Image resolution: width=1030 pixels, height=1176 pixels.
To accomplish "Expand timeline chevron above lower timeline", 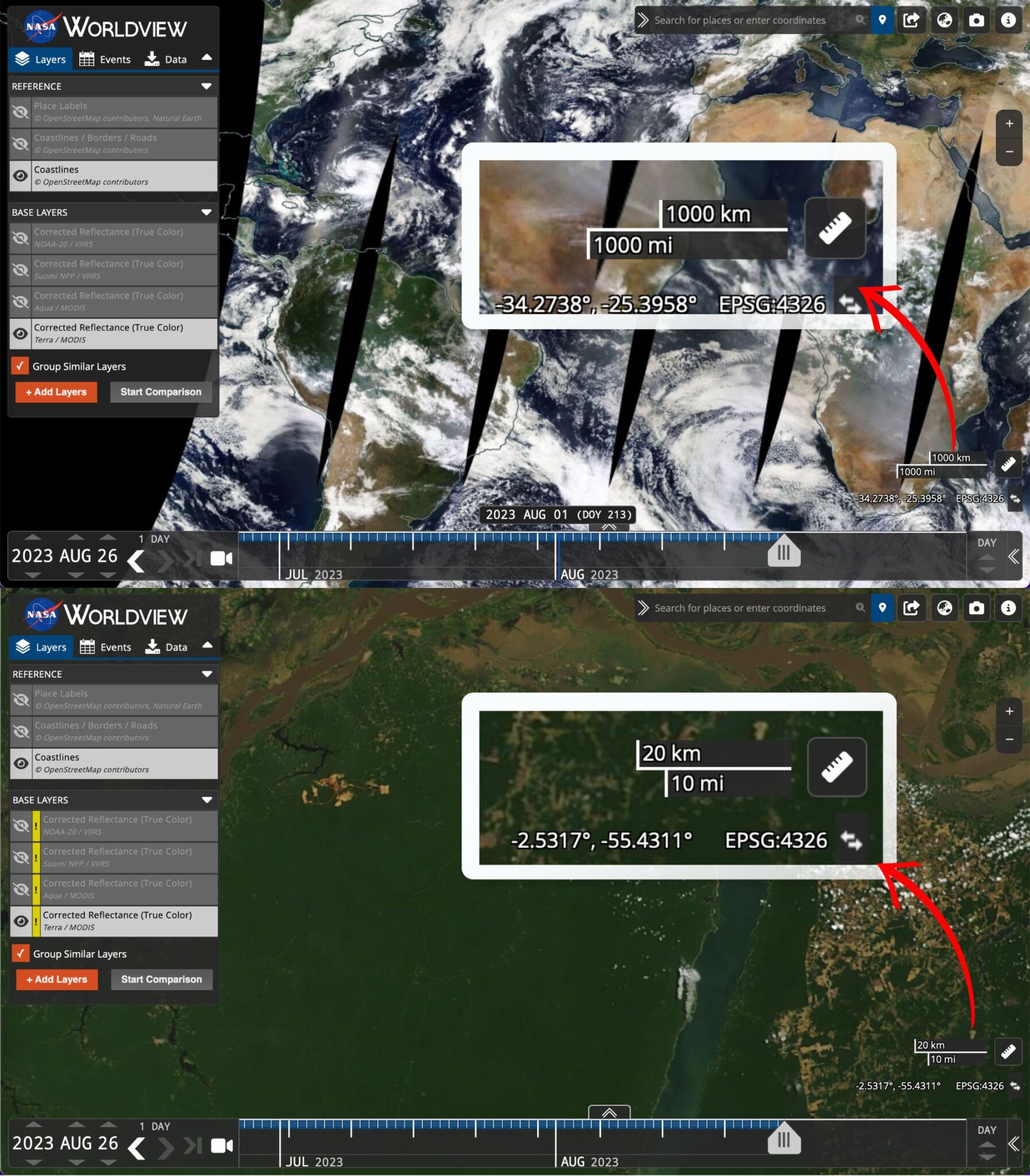I will 609,1112.
